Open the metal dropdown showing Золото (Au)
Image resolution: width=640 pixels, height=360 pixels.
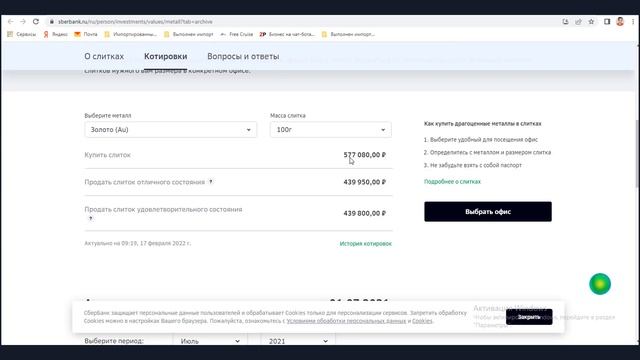tap(171, 130)
